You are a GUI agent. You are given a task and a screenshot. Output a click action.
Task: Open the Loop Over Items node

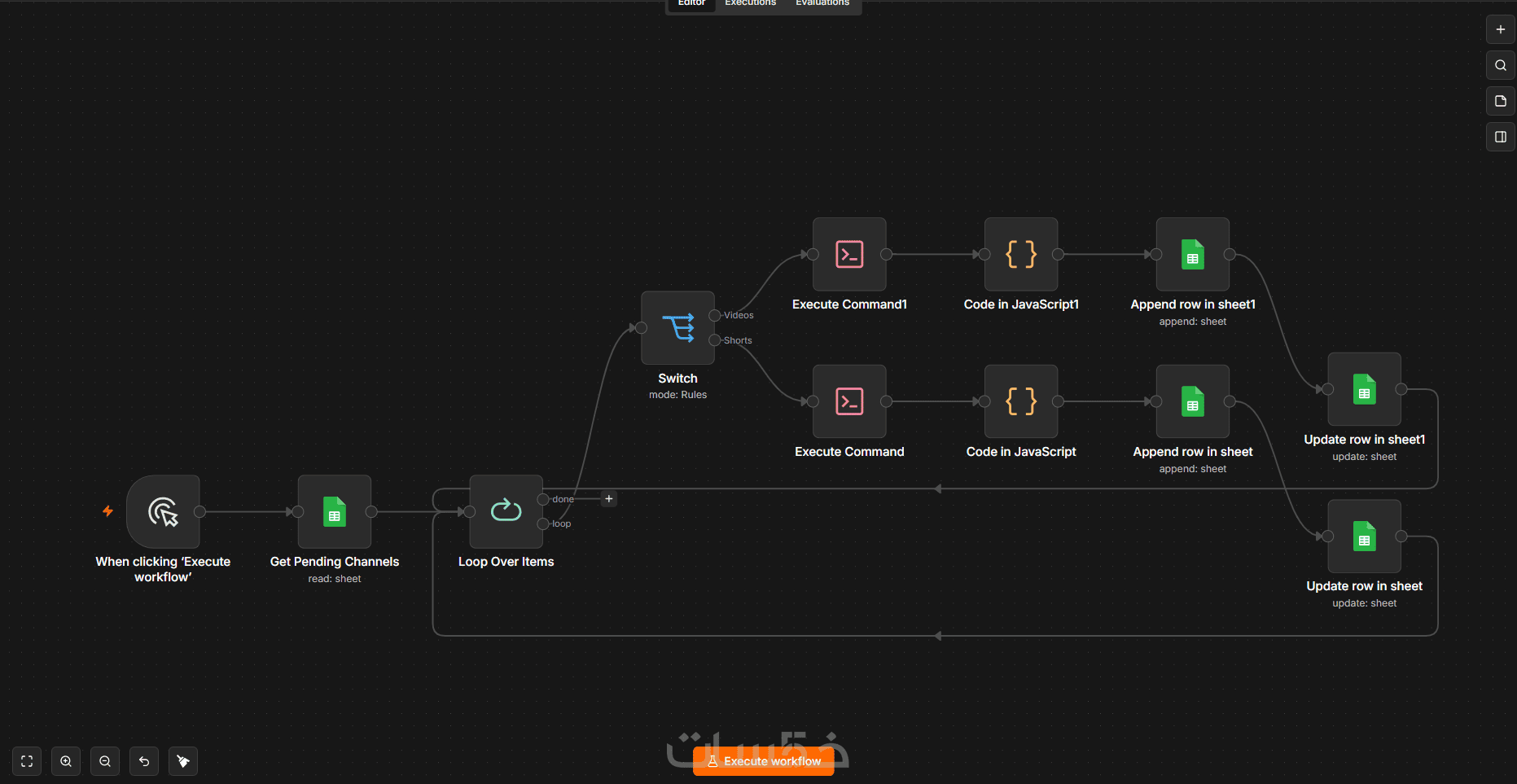tap(506, 511)
